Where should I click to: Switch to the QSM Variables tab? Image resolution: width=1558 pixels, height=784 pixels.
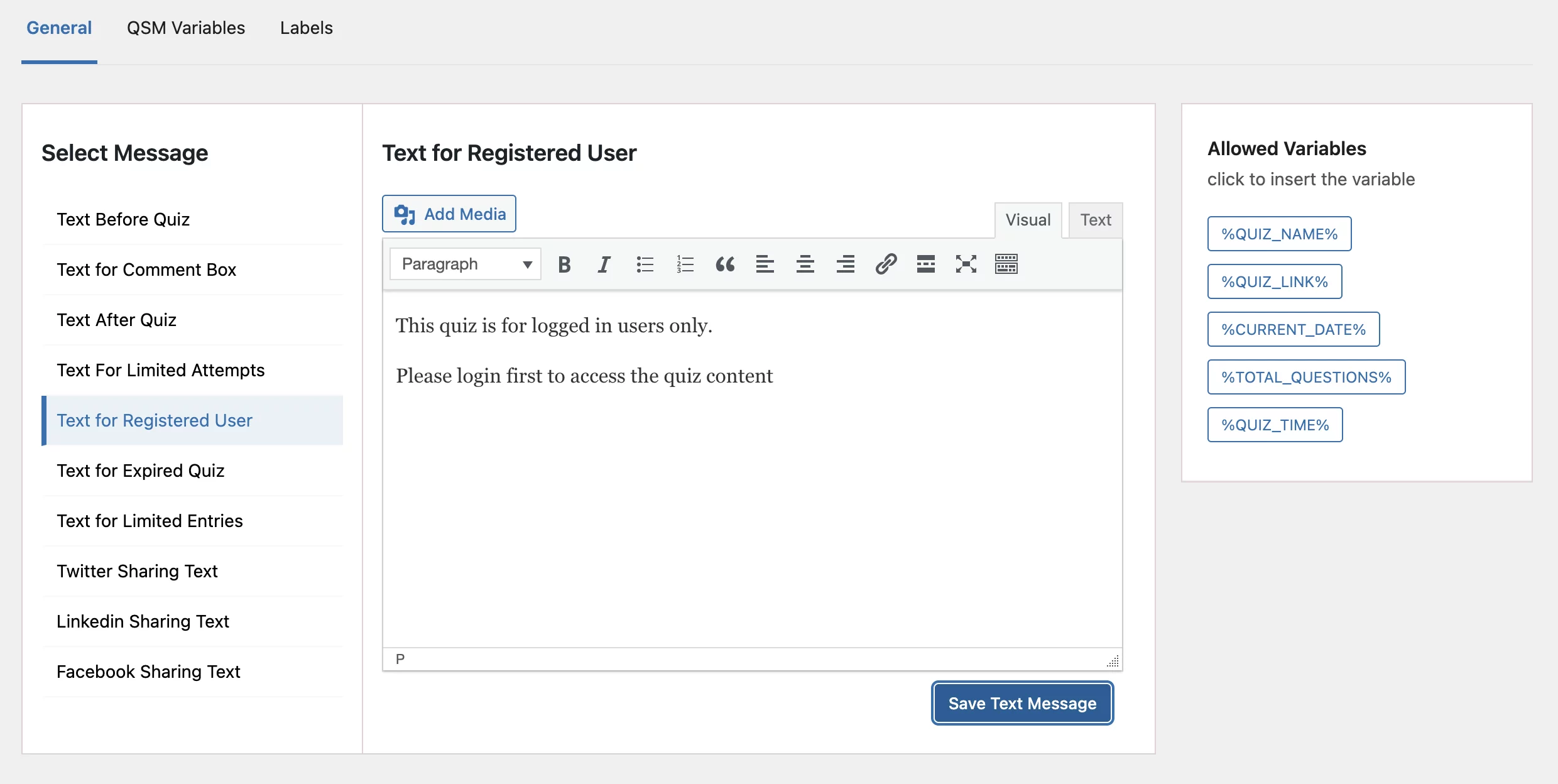(186, 28)
